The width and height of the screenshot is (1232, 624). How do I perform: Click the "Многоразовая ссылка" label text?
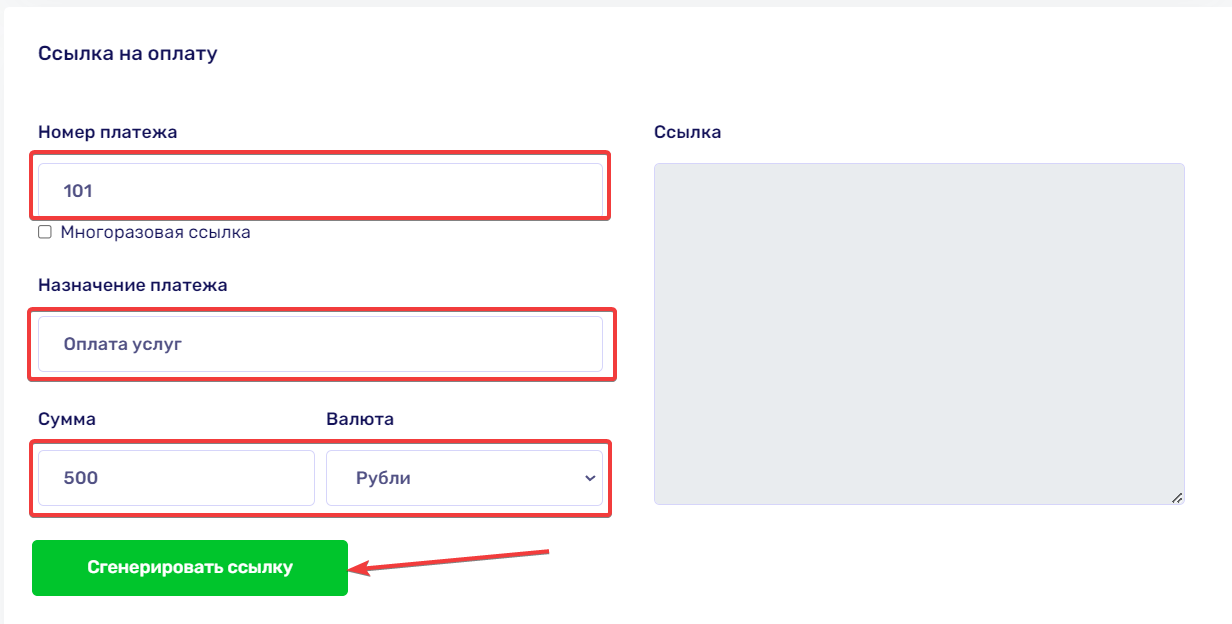click(x=155, y=232)
